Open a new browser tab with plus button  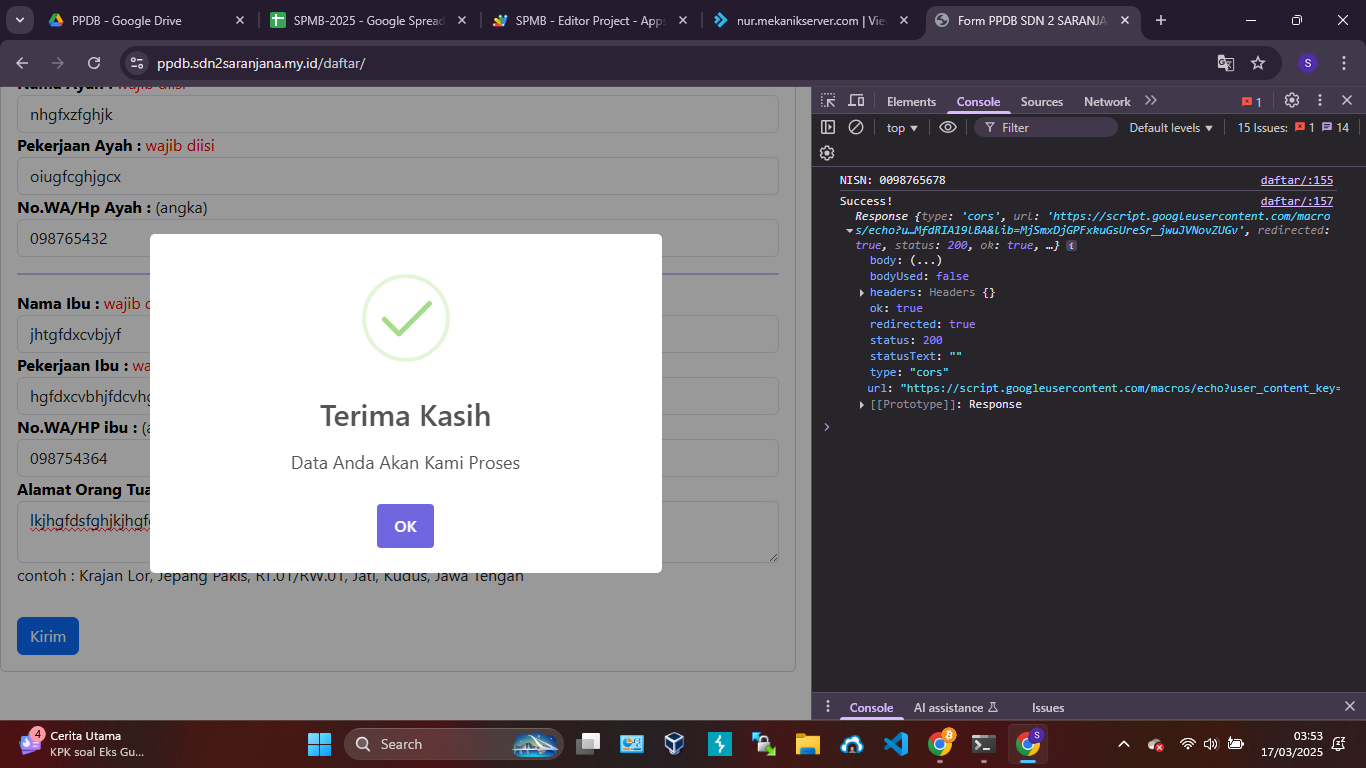(1160, 20)
